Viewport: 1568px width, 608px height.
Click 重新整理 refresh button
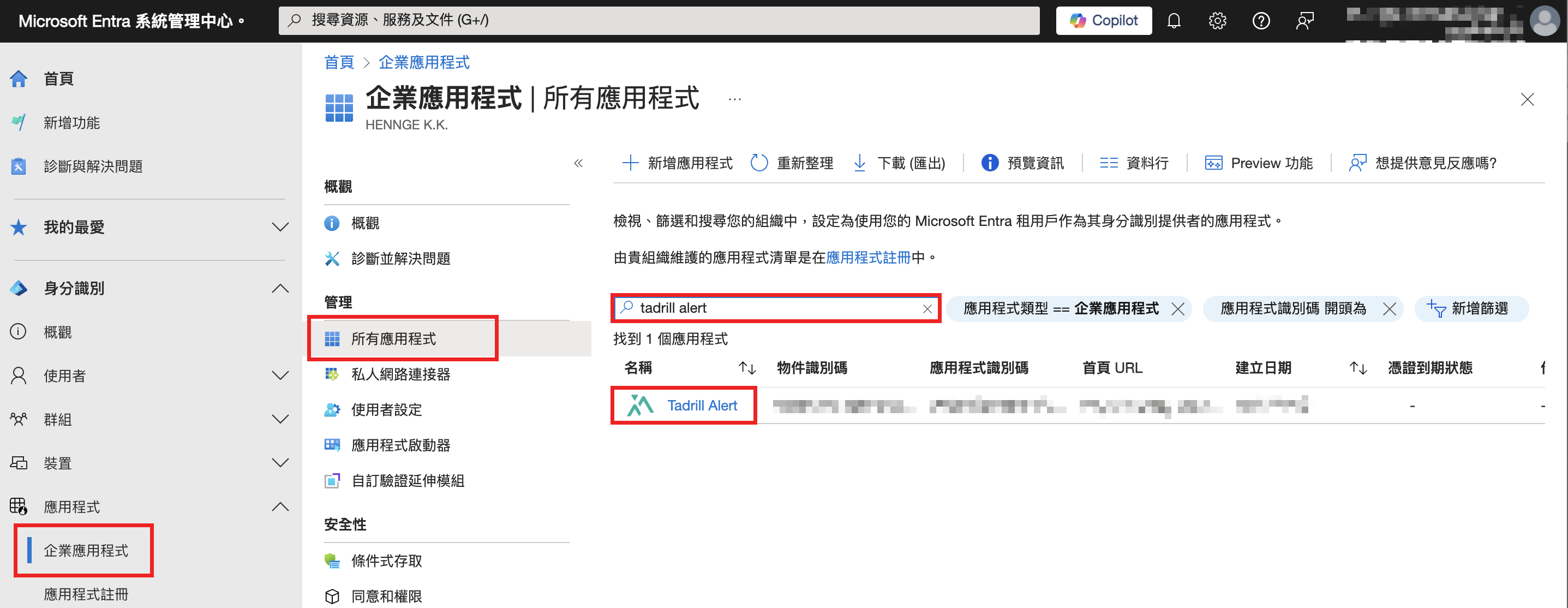tap(792, 163)
